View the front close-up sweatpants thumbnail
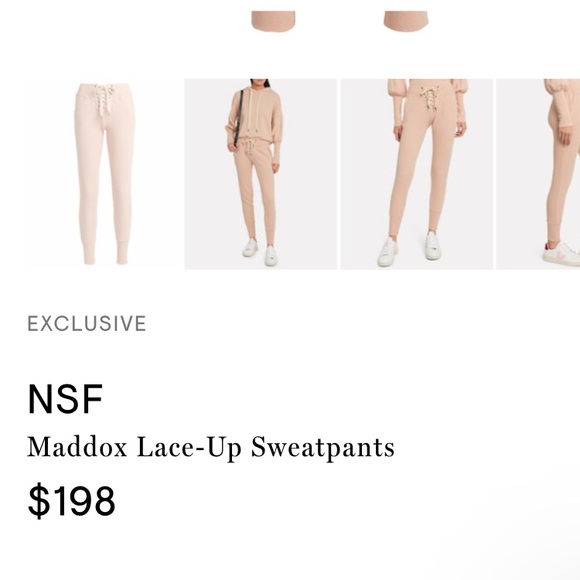Viewport: 580px width, 580px height. coord(417,174)
